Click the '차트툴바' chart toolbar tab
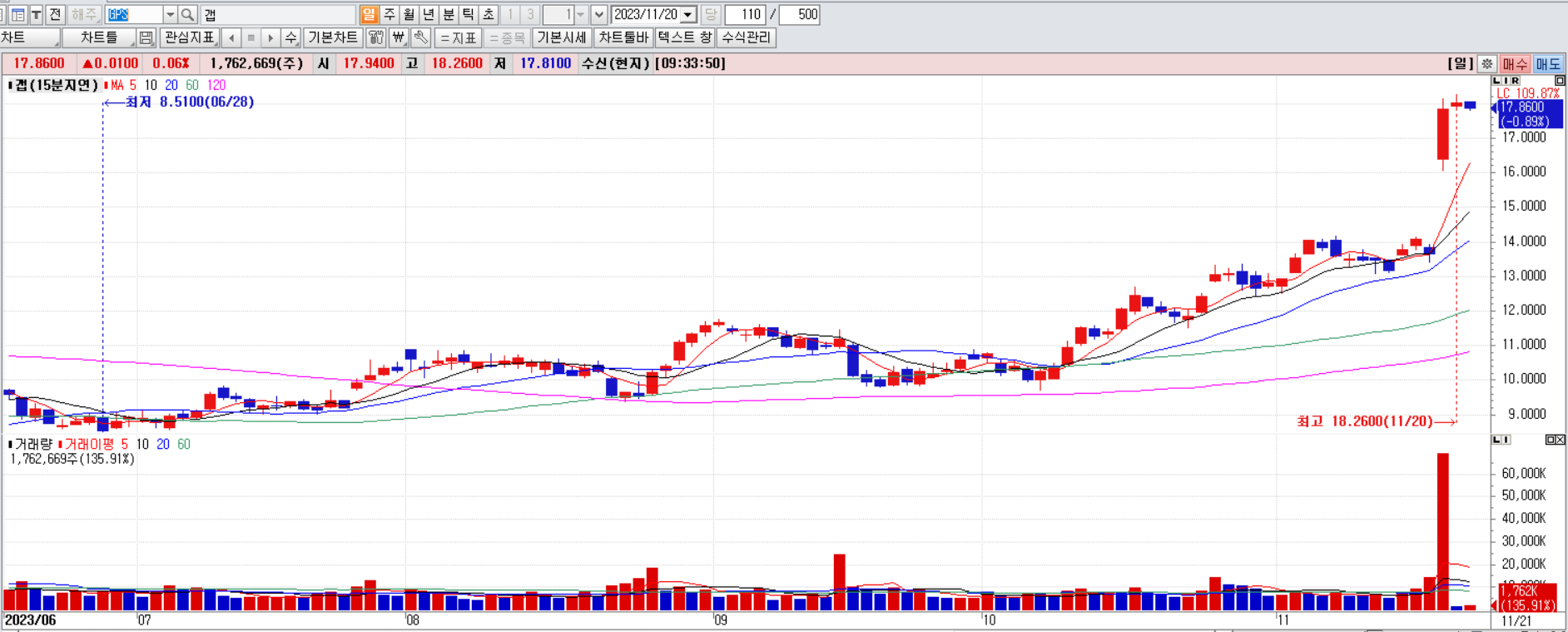The image size is (1568, 632). coord(623,37)
